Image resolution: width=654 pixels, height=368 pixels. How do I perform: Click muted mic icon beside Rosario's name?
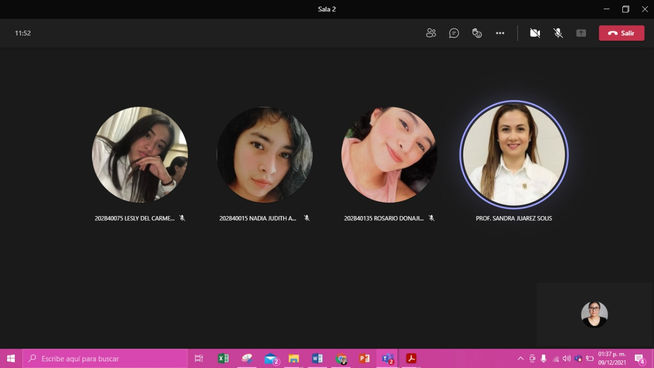(x=431, y=218)
